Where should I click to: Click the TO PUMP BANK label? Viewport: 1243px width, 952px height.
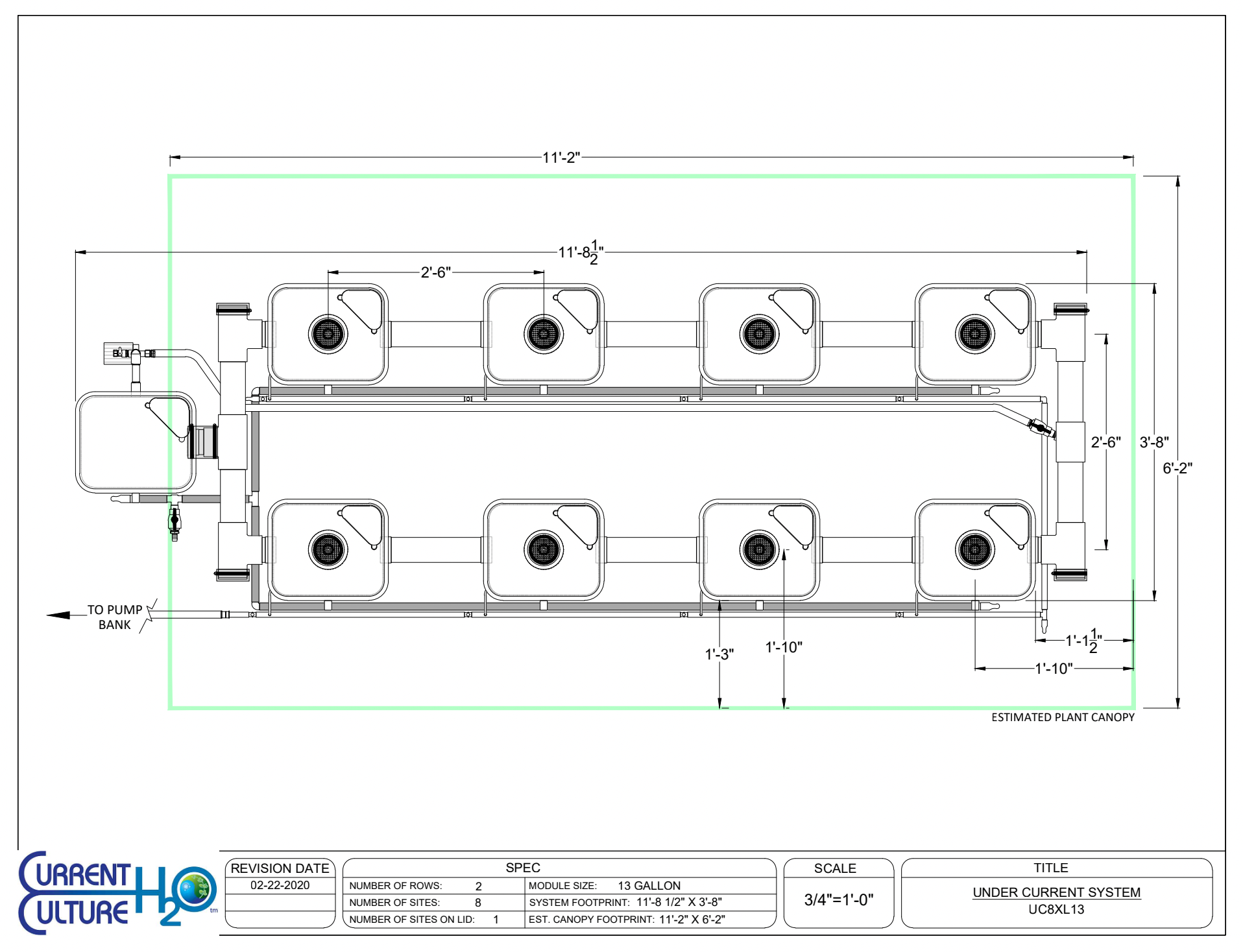tap(115, 617)
